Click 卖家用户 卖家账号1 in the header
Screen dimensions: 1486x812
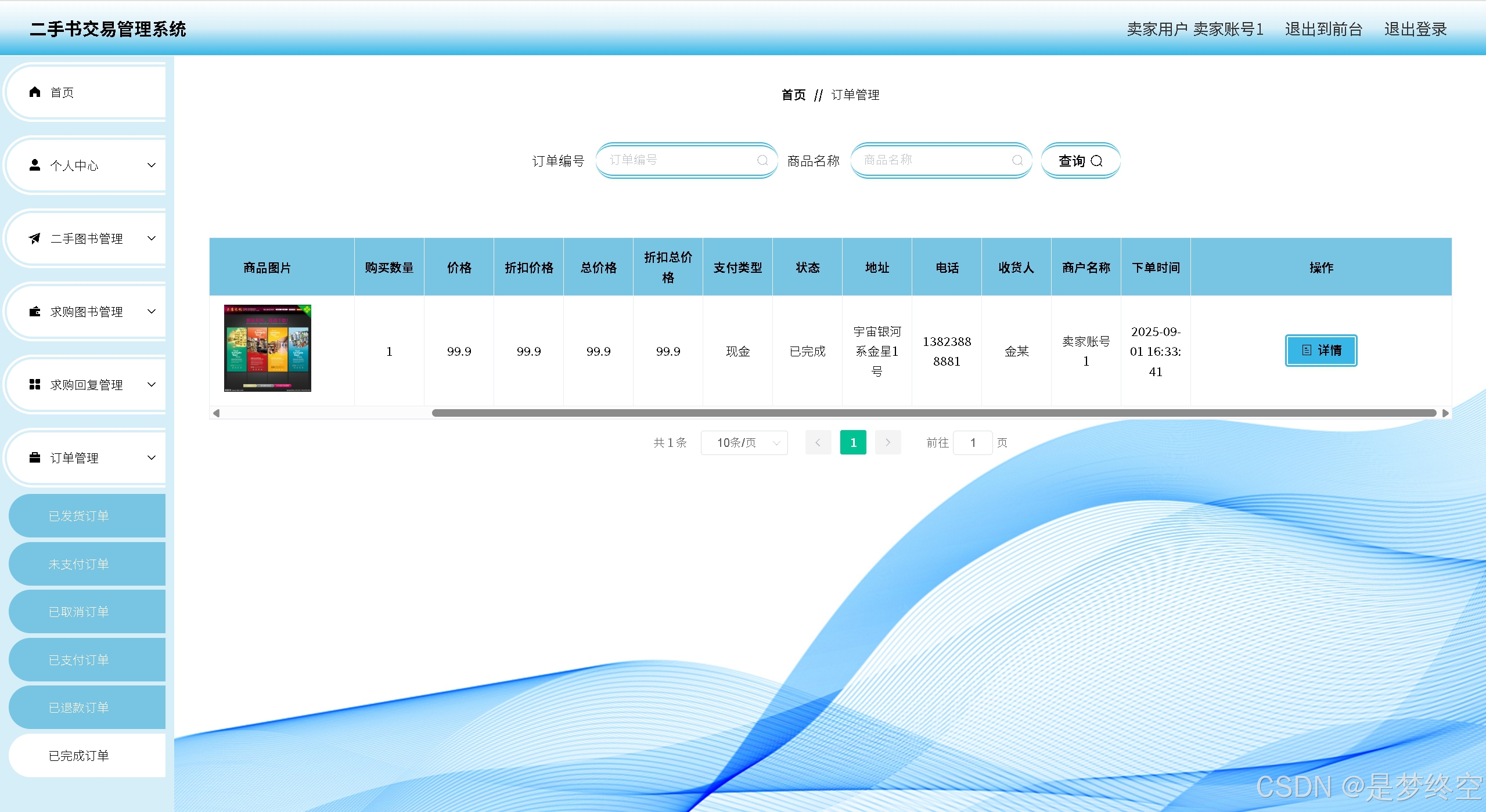click(x=1194, y=29)
